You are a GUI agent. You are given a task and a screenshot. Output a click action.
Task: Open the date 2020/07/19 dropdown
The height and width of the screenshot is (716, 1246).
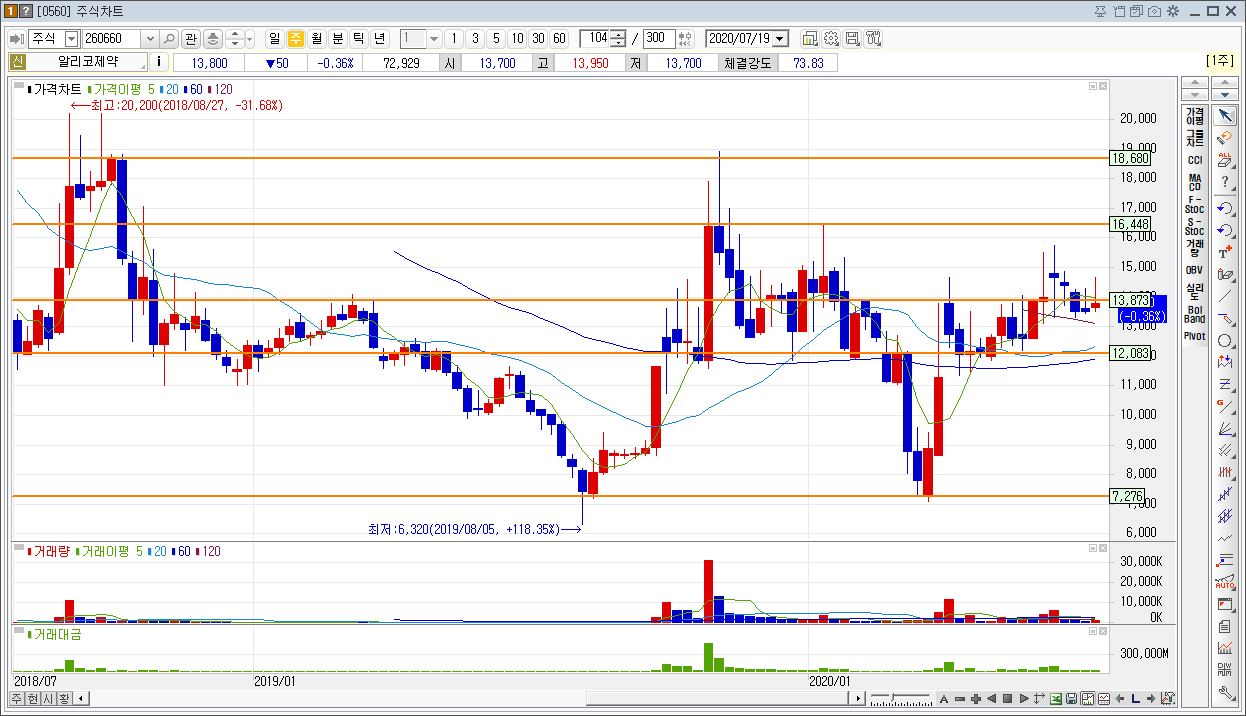point(780,39)
